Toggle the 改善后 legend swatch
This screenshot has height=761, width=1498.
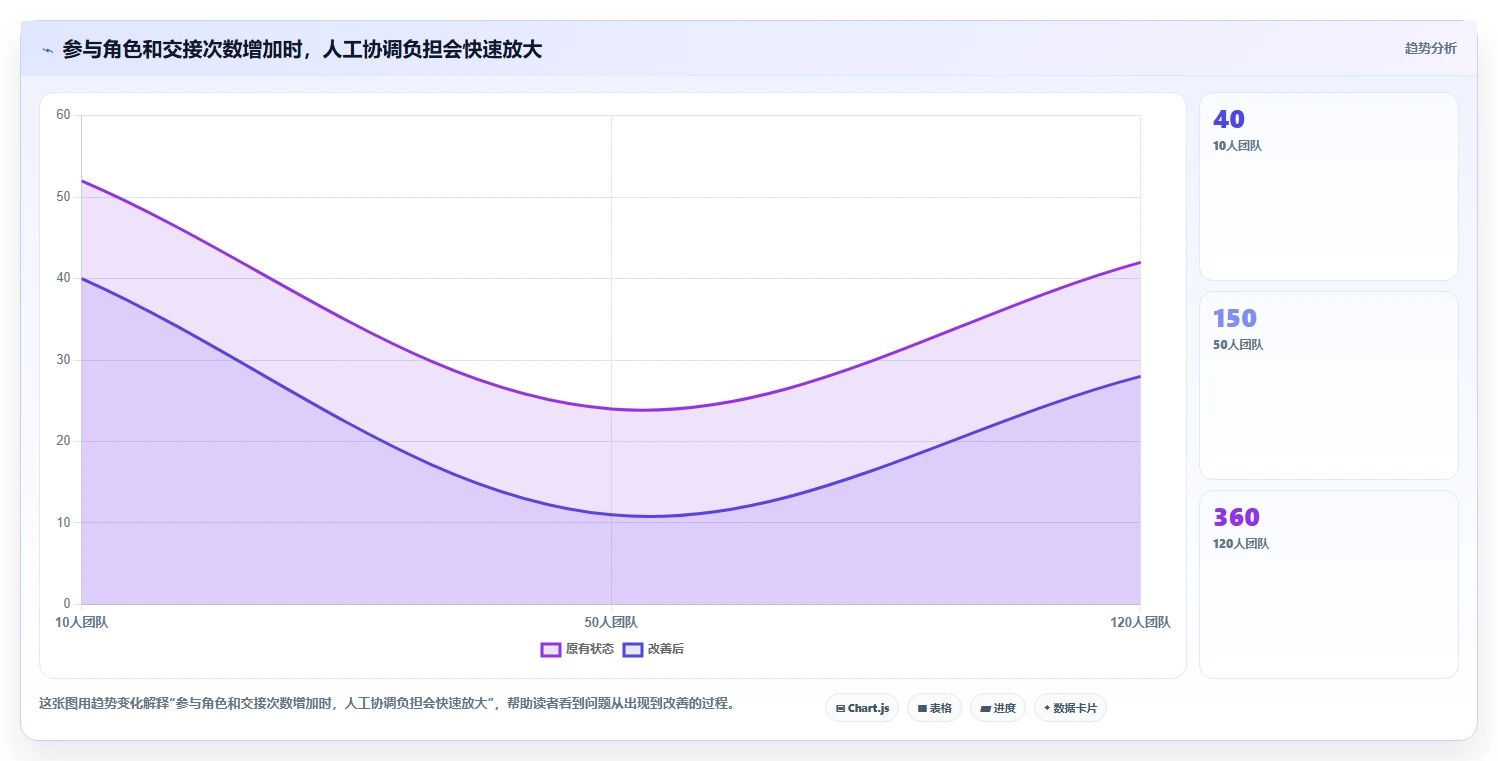coord(632,649)
